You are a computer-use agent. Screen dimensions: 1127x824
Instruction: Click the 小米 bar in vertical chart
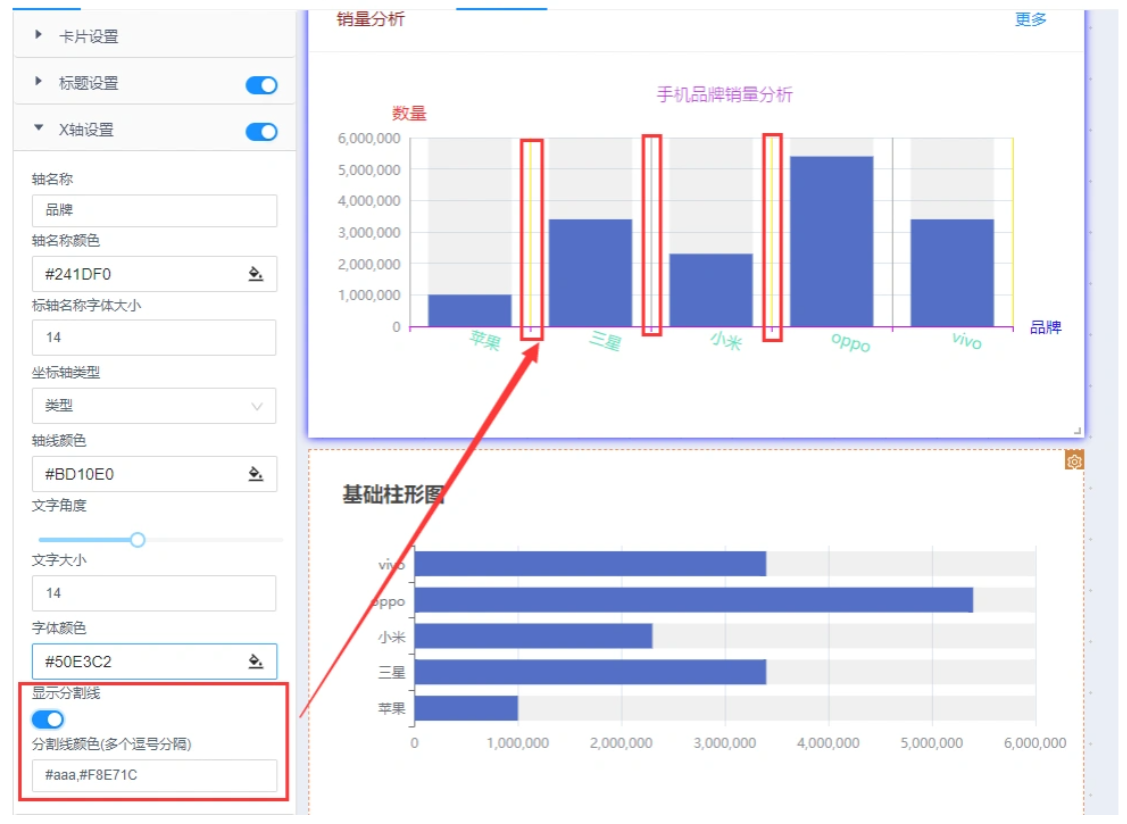711,290
